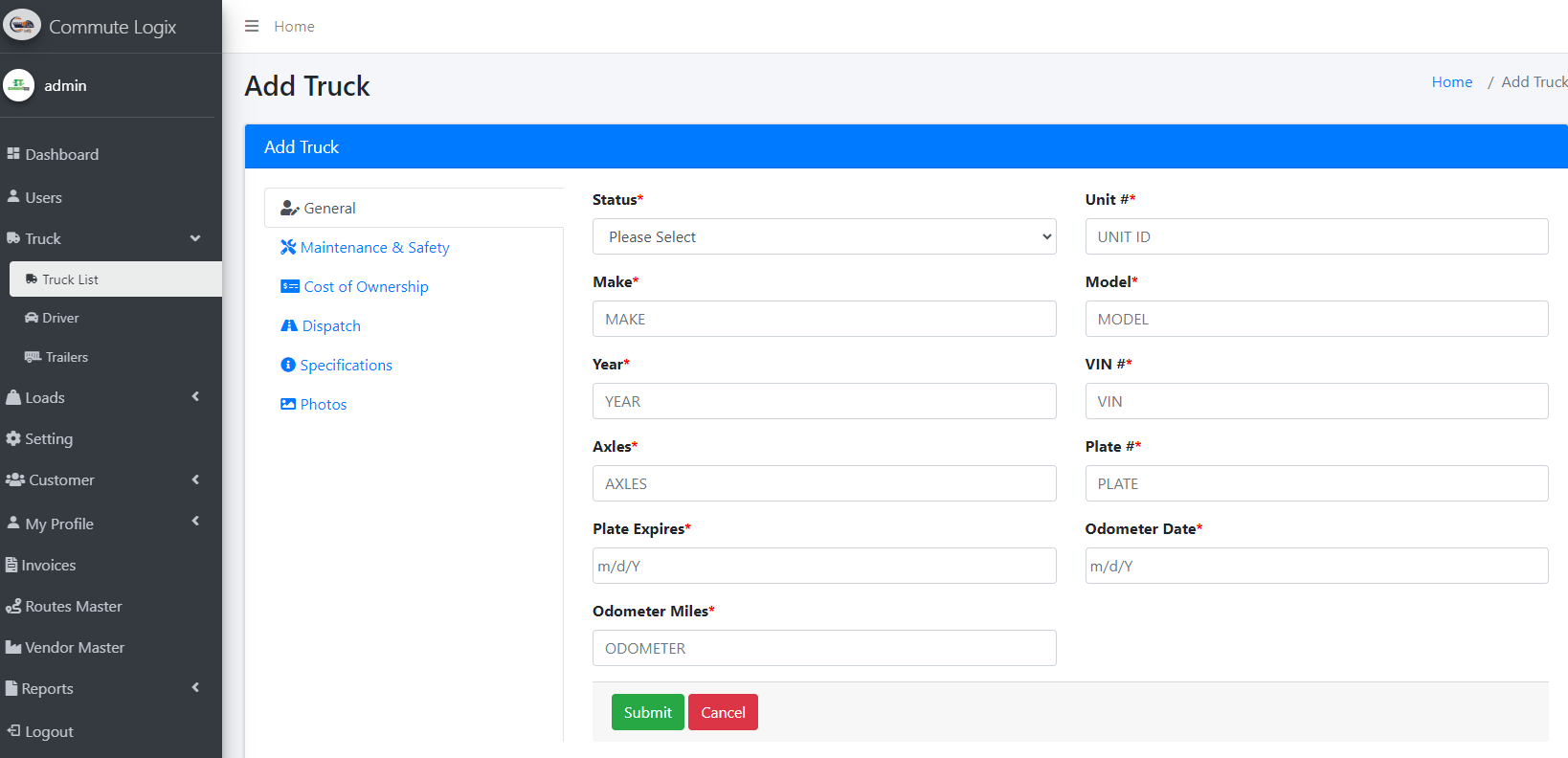1568x758 pixels.
Task: Click the hamburger menu toggle icon
Action: point(252,26)
